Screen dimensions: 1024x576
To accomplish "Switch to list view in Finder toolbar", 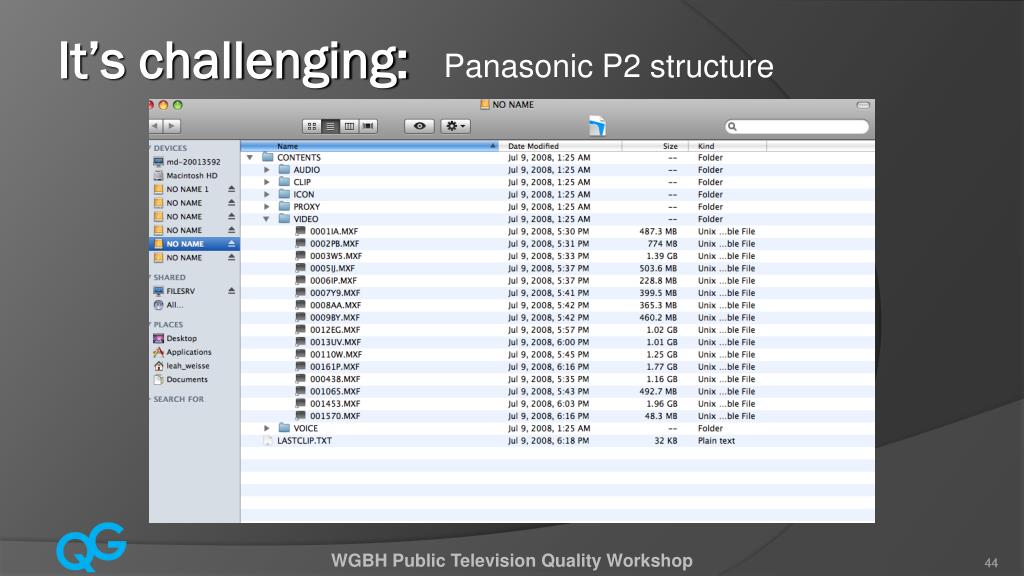I will (x=330, y=126).
